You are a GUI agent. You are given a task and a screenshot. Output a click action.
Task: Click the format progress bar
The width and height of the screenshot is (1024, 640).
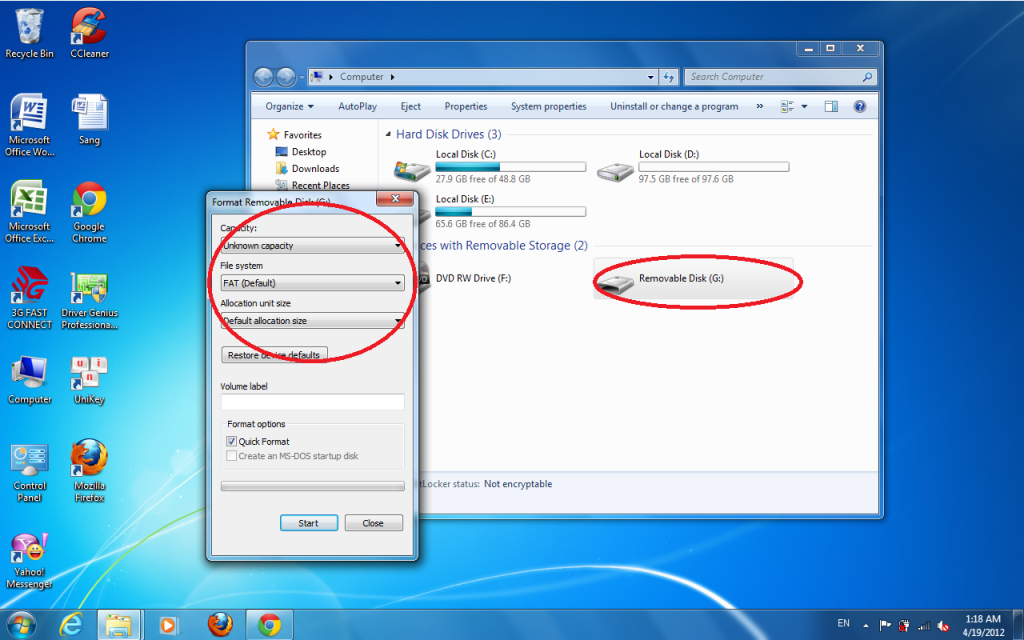312,485
